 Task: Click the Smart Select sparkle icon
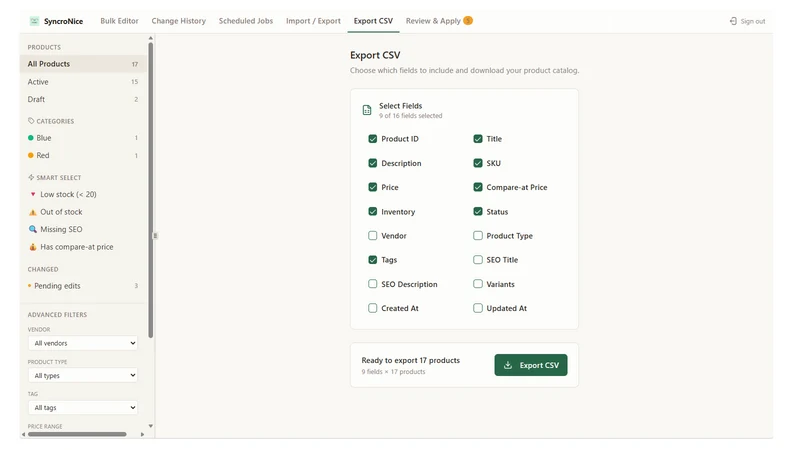coord(31,178)
